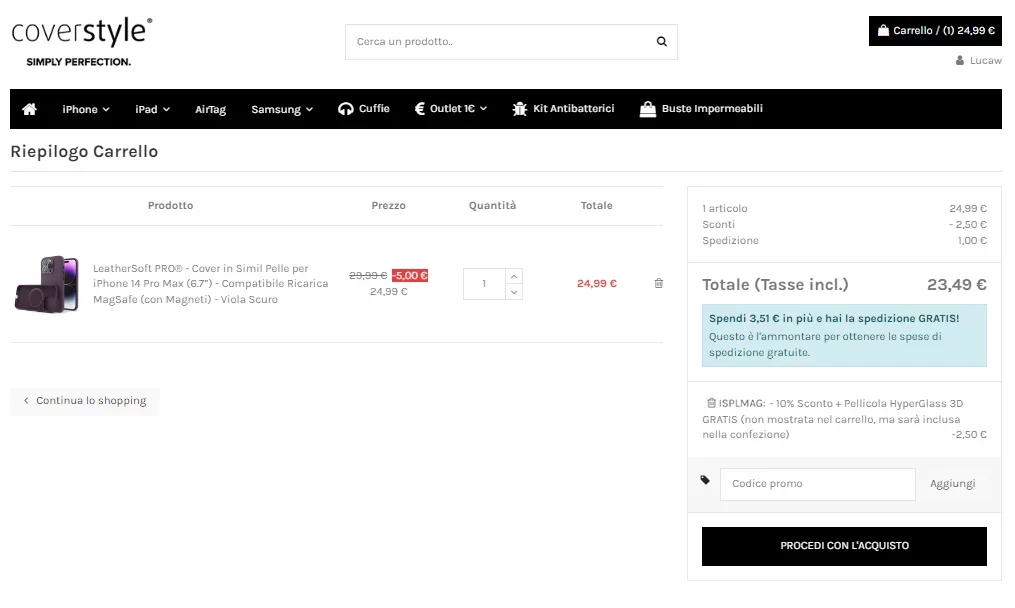Click the home icon in navigation bar
This screenshot has width=1015, height=608.
coord(29,109)
